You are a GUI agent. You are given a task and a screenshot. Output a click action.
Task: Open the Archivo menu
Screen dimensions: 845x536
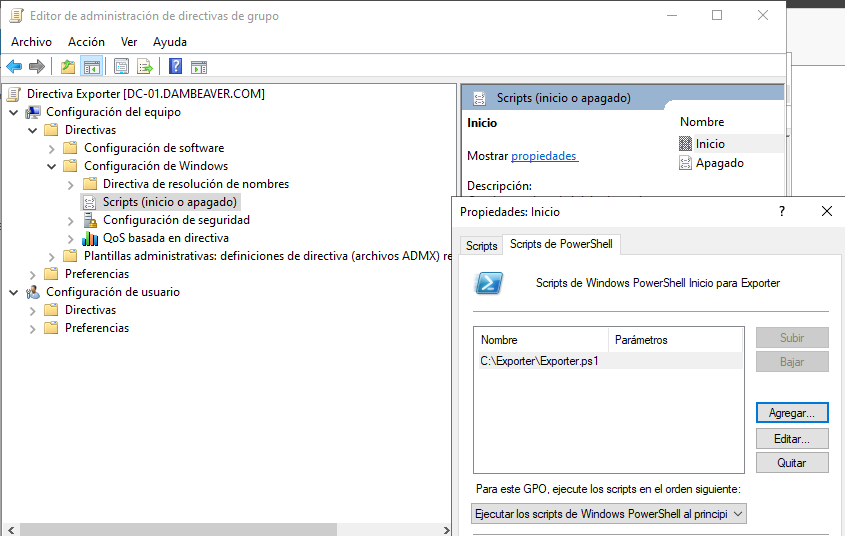click(31, 41)
